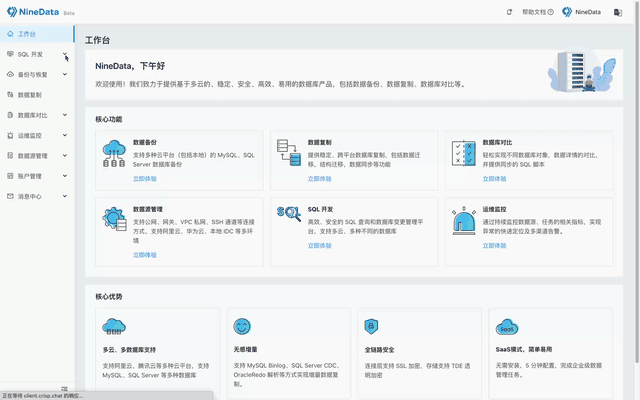Click the 数据备份 card title
Image resolution: width=640 pixels, height=400 pixels.
145,142
